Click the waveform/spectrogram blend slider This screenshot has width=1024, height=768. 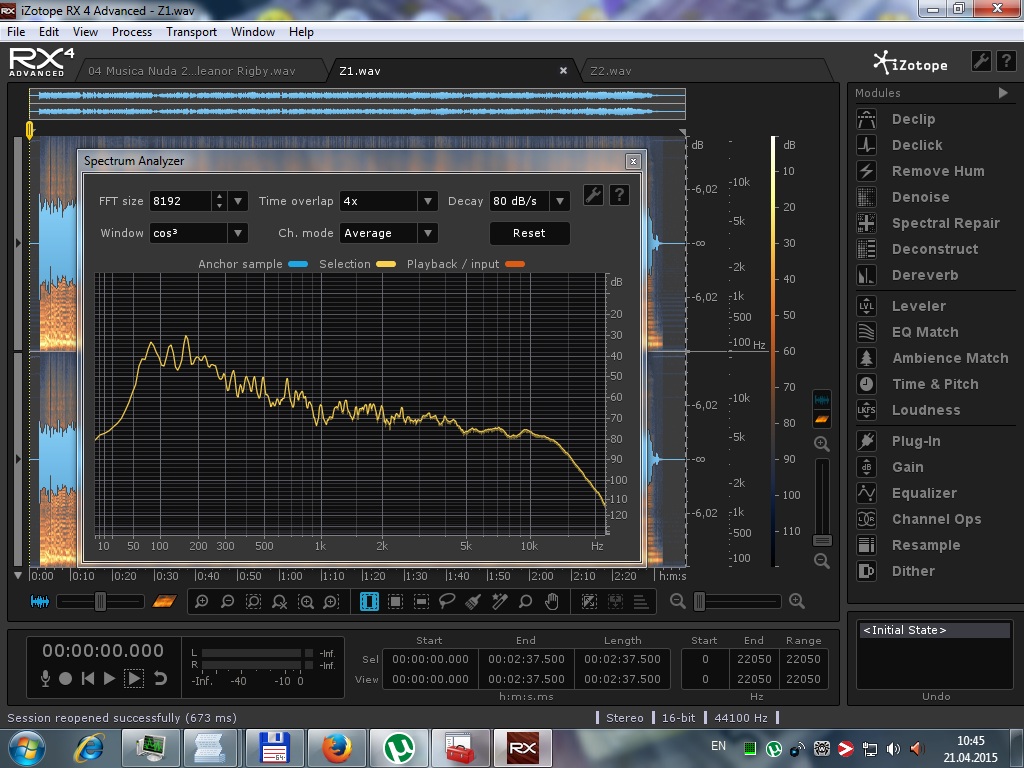(x=101, y=601)
